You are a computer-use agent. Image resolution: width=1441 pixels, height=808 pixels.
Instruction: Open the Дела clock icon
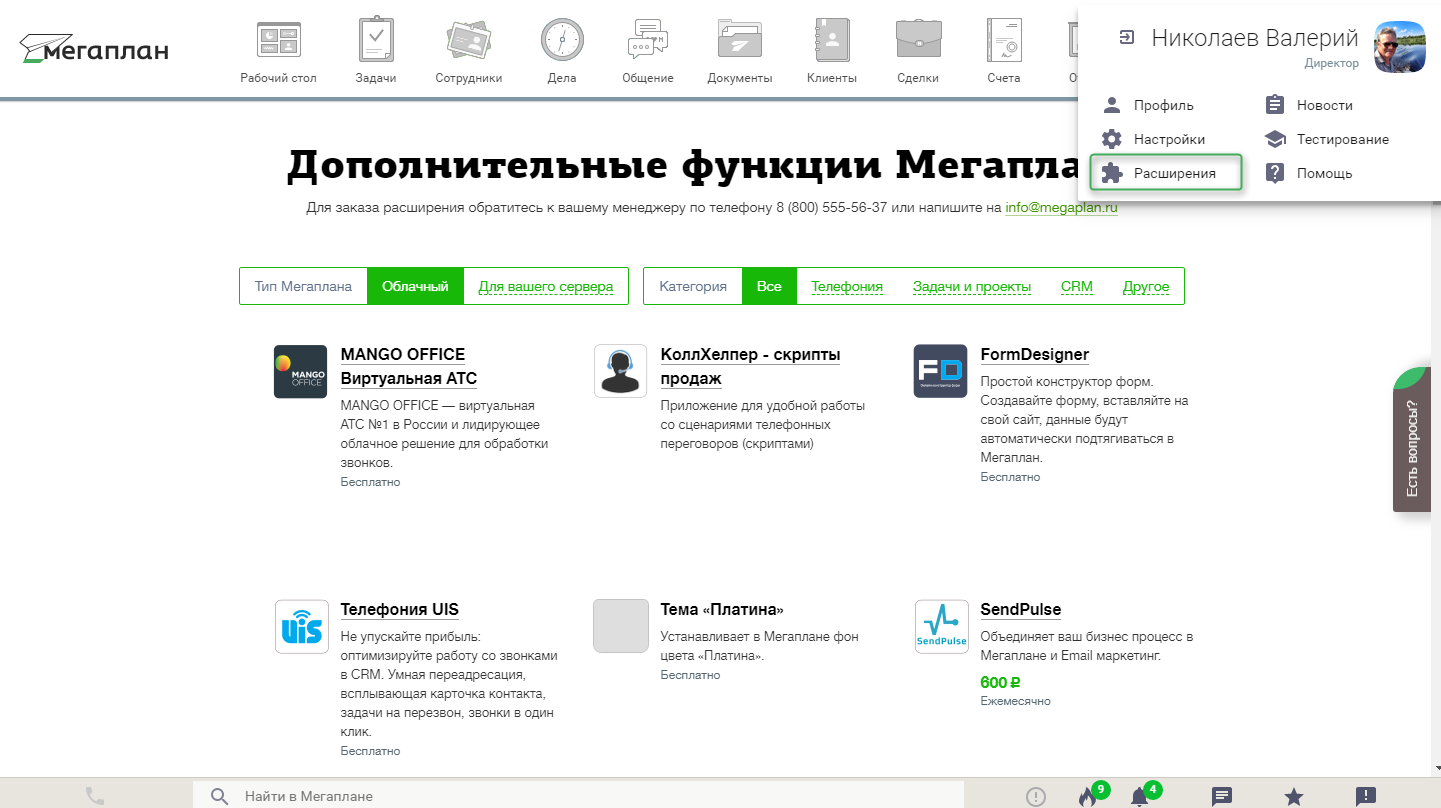point(562,40)
